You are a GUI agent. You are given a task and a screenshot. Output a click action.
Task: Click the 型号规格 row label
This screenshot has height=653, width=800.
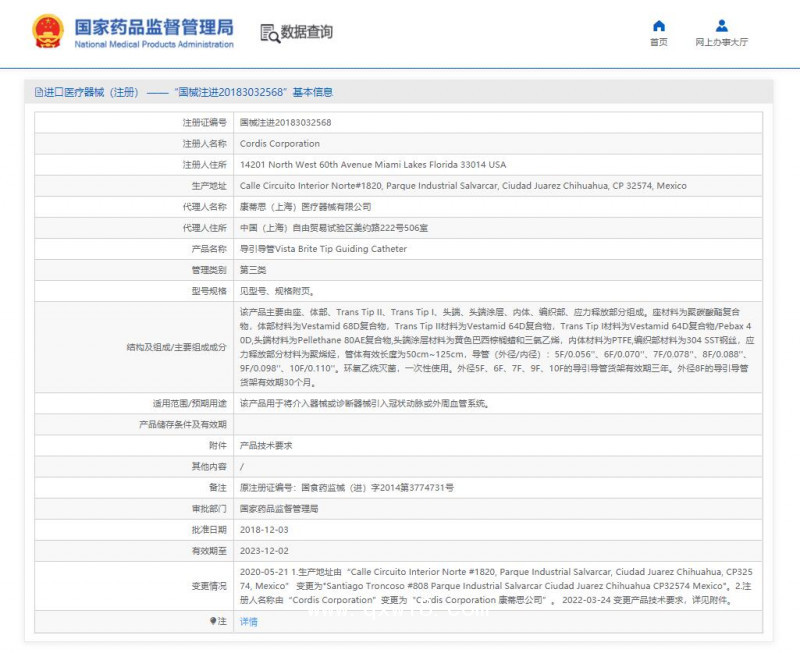pos(209,291)
